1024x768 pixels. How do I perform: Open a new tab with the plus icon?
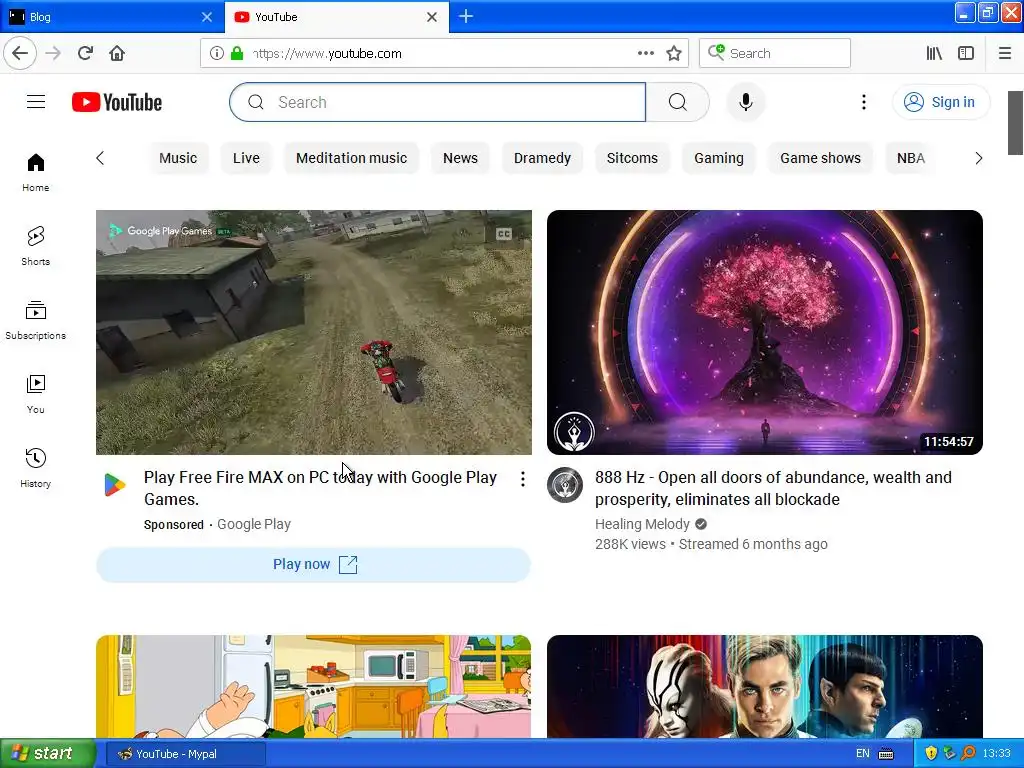click(x=466, y=16)
